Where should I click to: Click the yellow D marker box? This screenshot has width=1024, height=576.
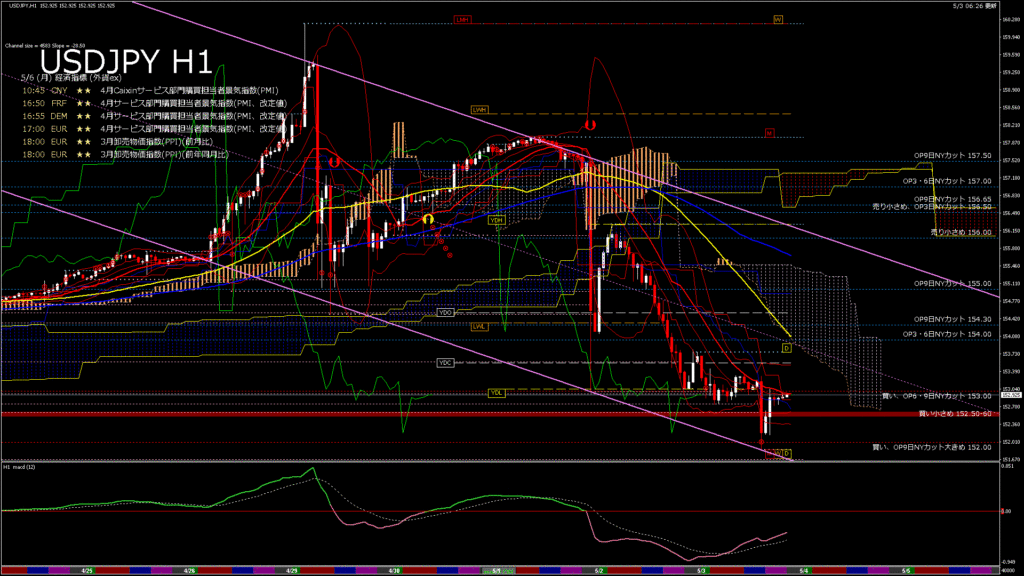(786, 348)
